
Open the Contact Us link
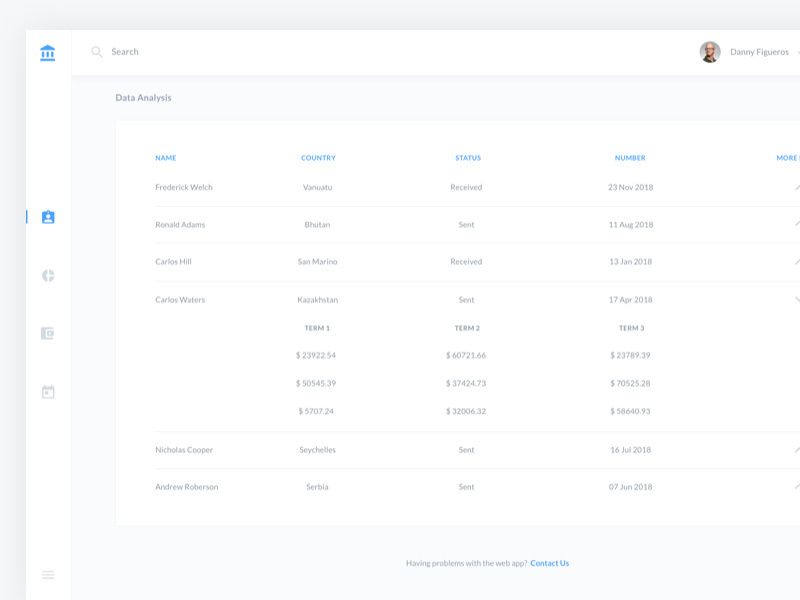coord(549,562)
